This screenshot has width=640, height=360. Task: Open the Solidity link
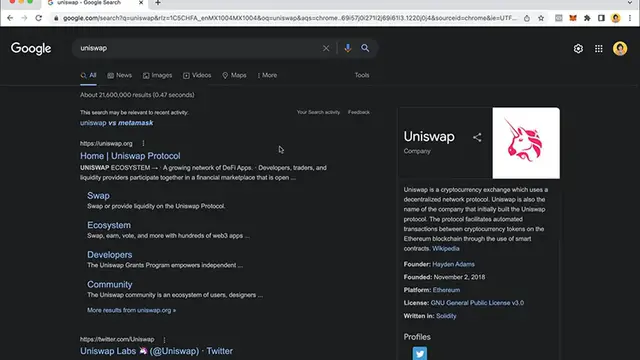coord(446,316)
